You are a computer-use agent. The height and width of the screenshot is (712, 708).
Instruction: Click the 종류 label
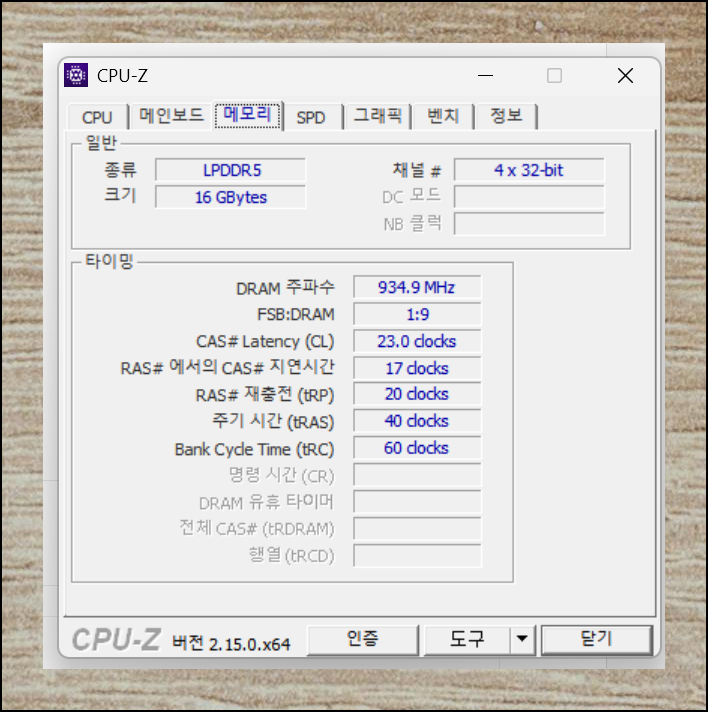(x=120, y=170)
